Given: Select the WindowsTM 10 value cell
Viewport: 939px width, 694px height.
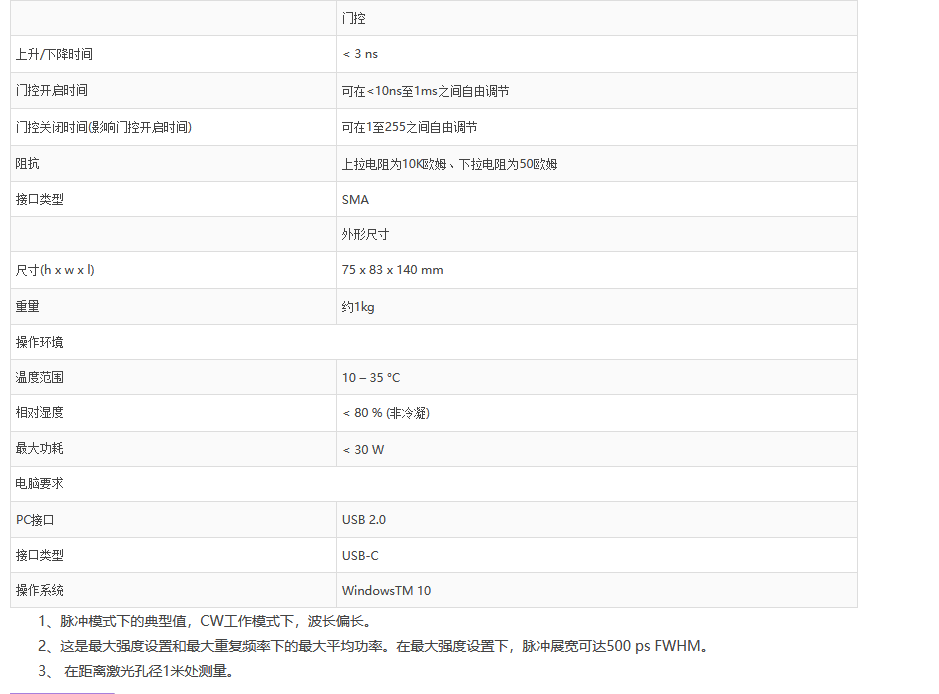Looking at the screenshot, I should [386, 590].
